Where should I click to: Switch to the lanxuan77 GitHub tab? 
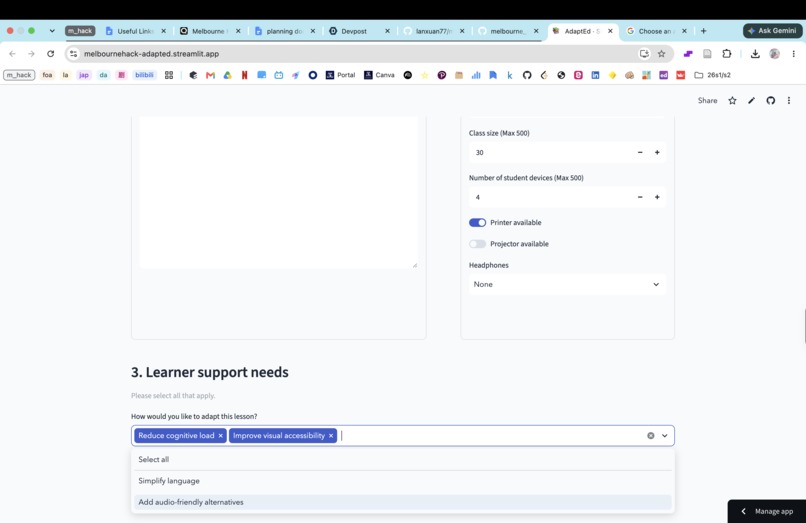pyautogui.click(x=434, y=31)
